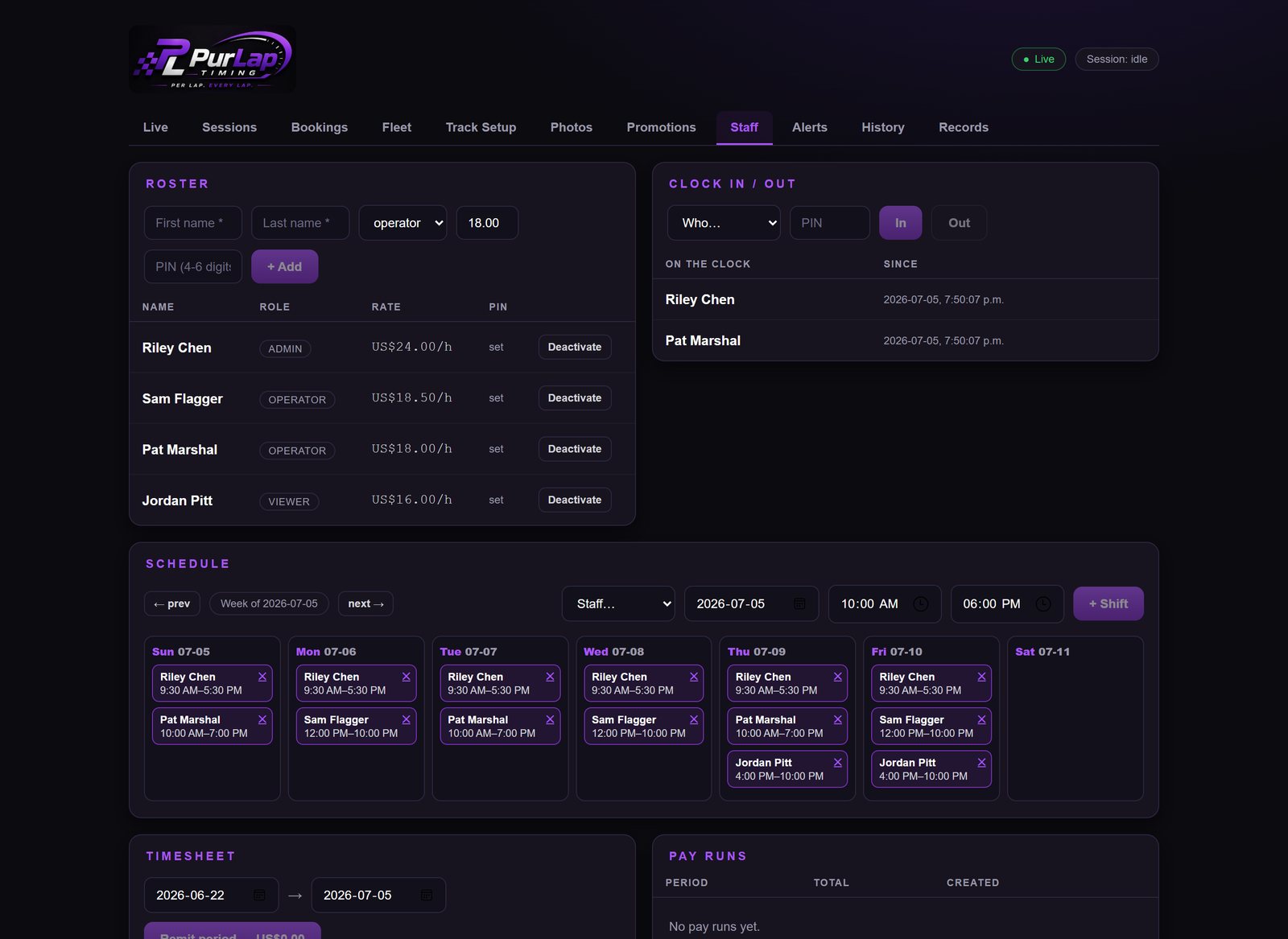The image size is (1288, 939).
Task: Open the Staff… dropdown in Schedule
Action: click(x=618, y=603)
